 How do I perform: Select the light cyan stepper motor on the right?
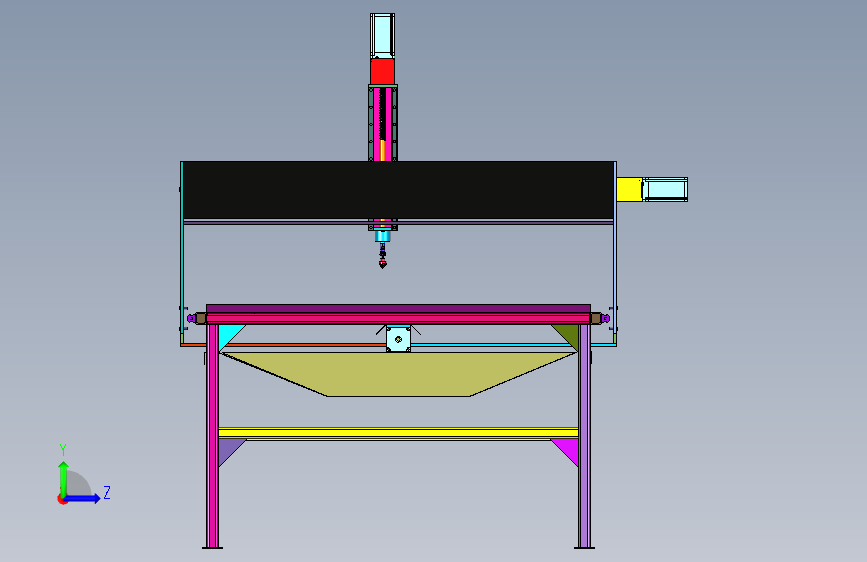click(x=665, y=189)
